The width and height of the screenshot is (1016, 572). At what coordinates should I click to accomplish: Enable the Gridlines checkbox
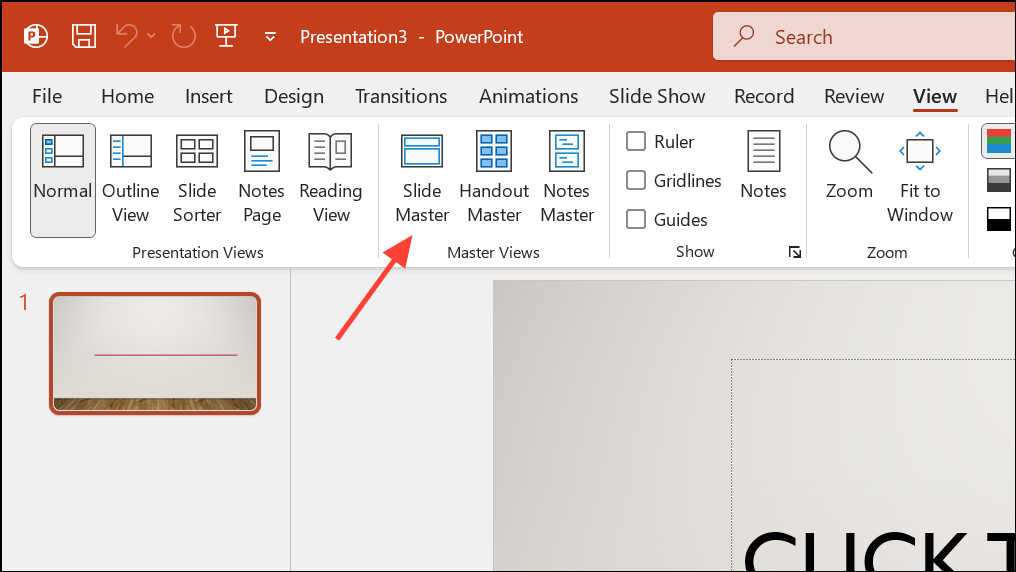tap(636, 180)
